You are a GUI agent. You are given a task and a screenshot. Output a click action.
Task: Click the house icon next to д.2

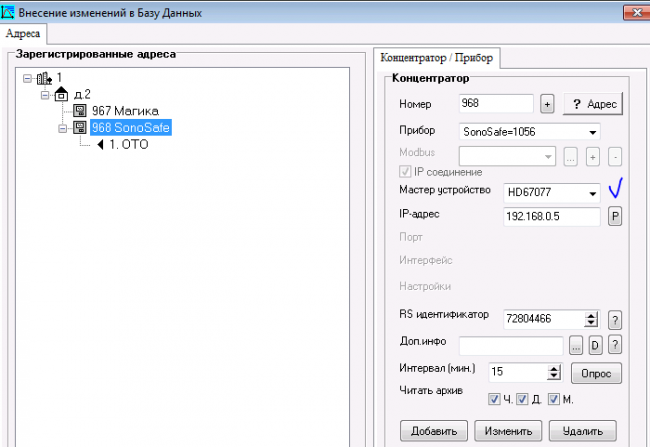pos(61,94)
